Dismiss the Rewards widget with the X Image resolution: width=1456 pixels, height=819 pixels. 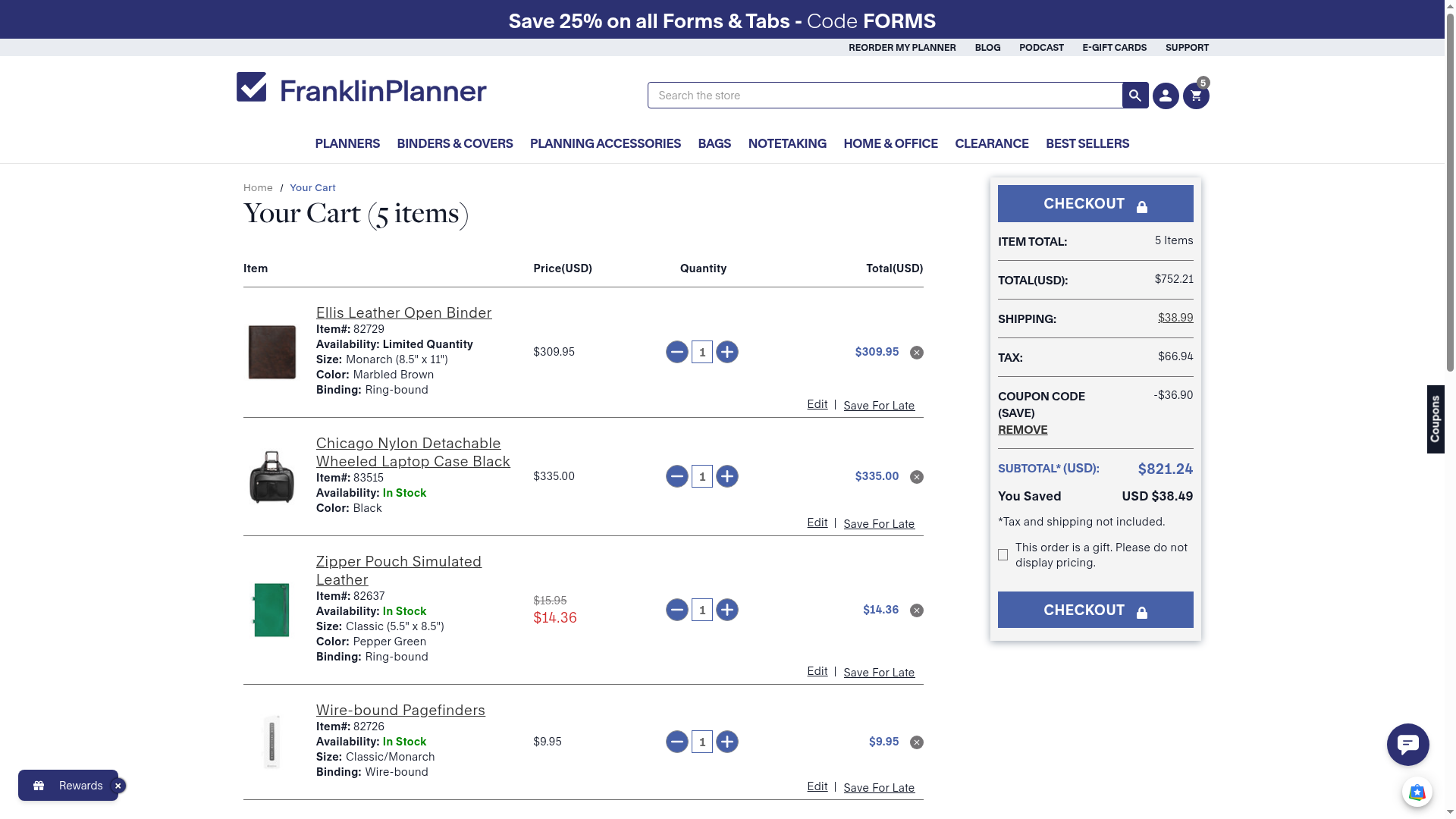pyautogui.click(x=118, y=786)
